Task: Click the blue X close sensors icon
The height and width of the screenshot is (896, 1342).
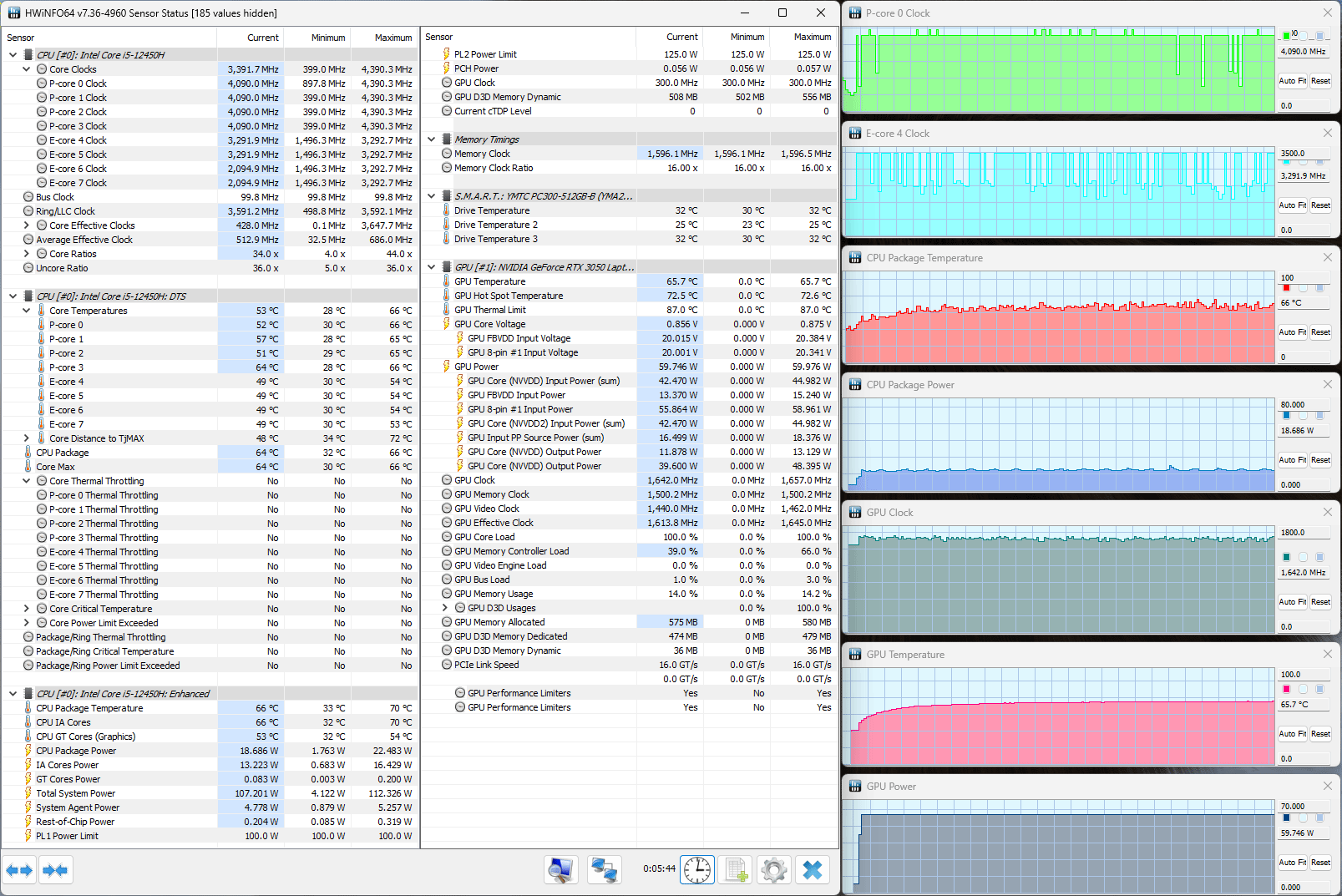Action: [812, 870]
